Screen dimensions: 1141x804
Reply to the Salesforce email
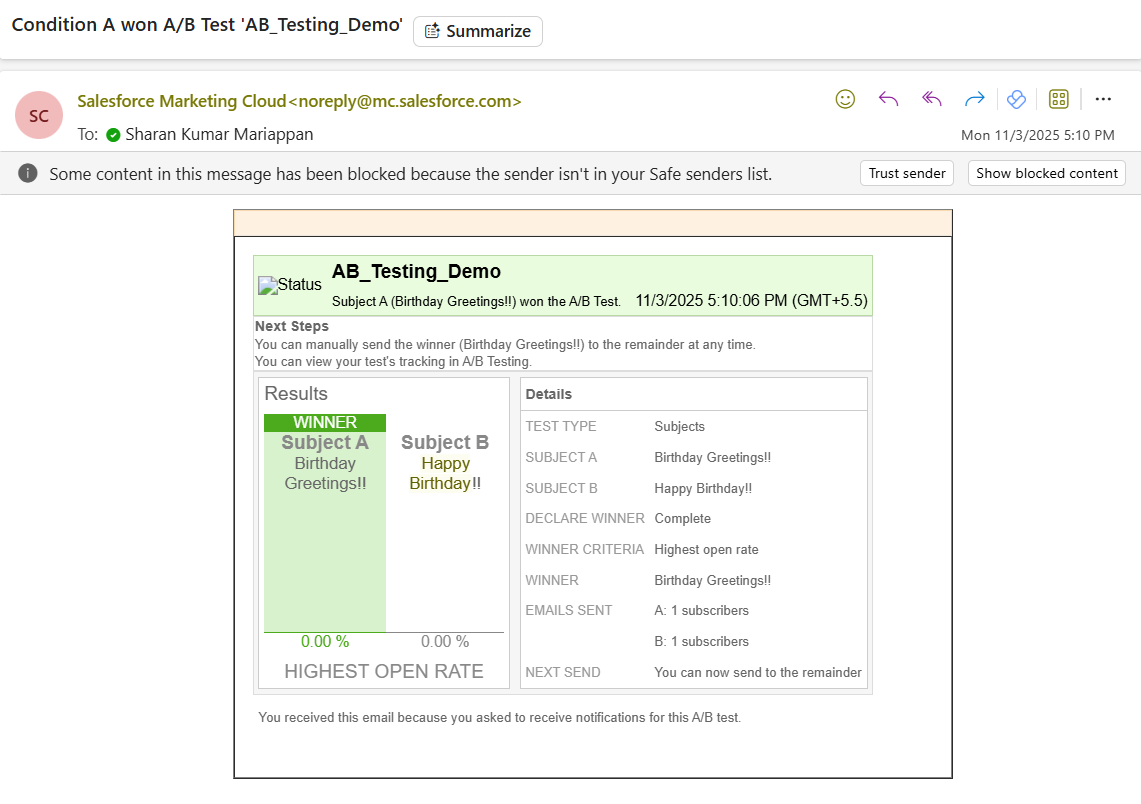(888, 99)
